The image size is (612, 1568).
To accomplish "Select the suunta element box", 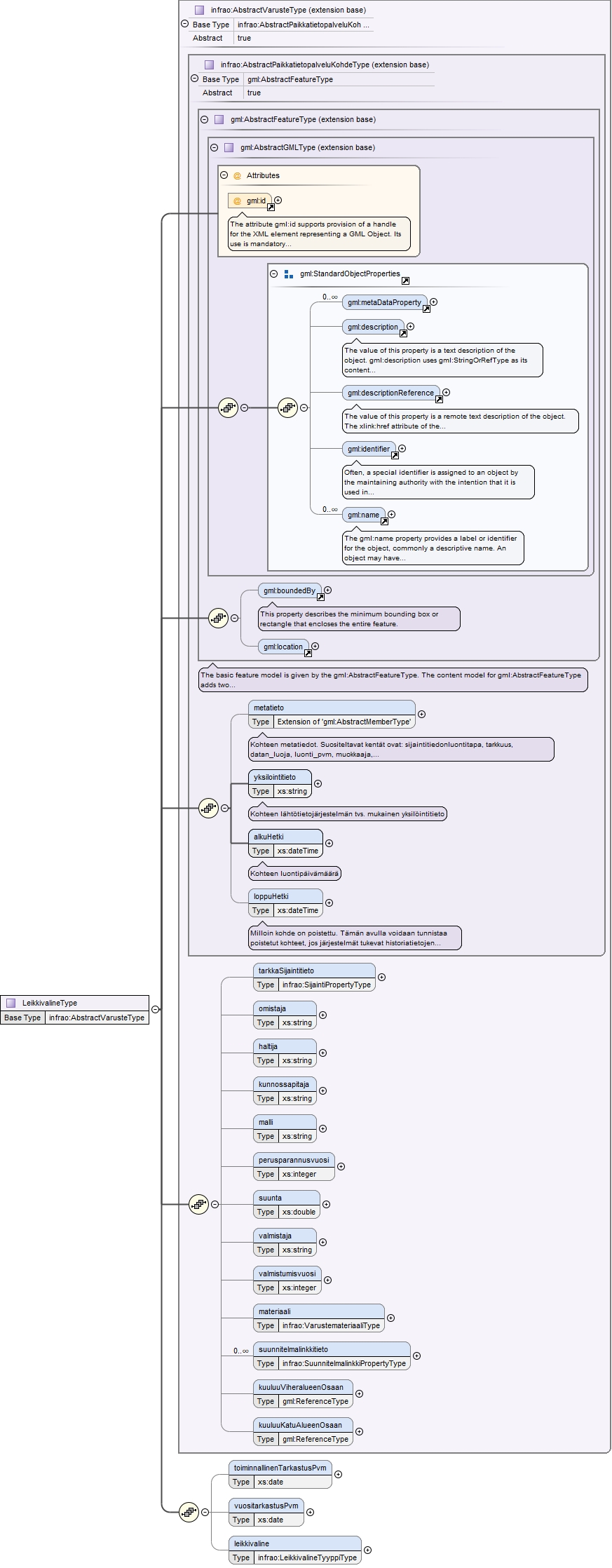I will click(x=287, y=1205).
